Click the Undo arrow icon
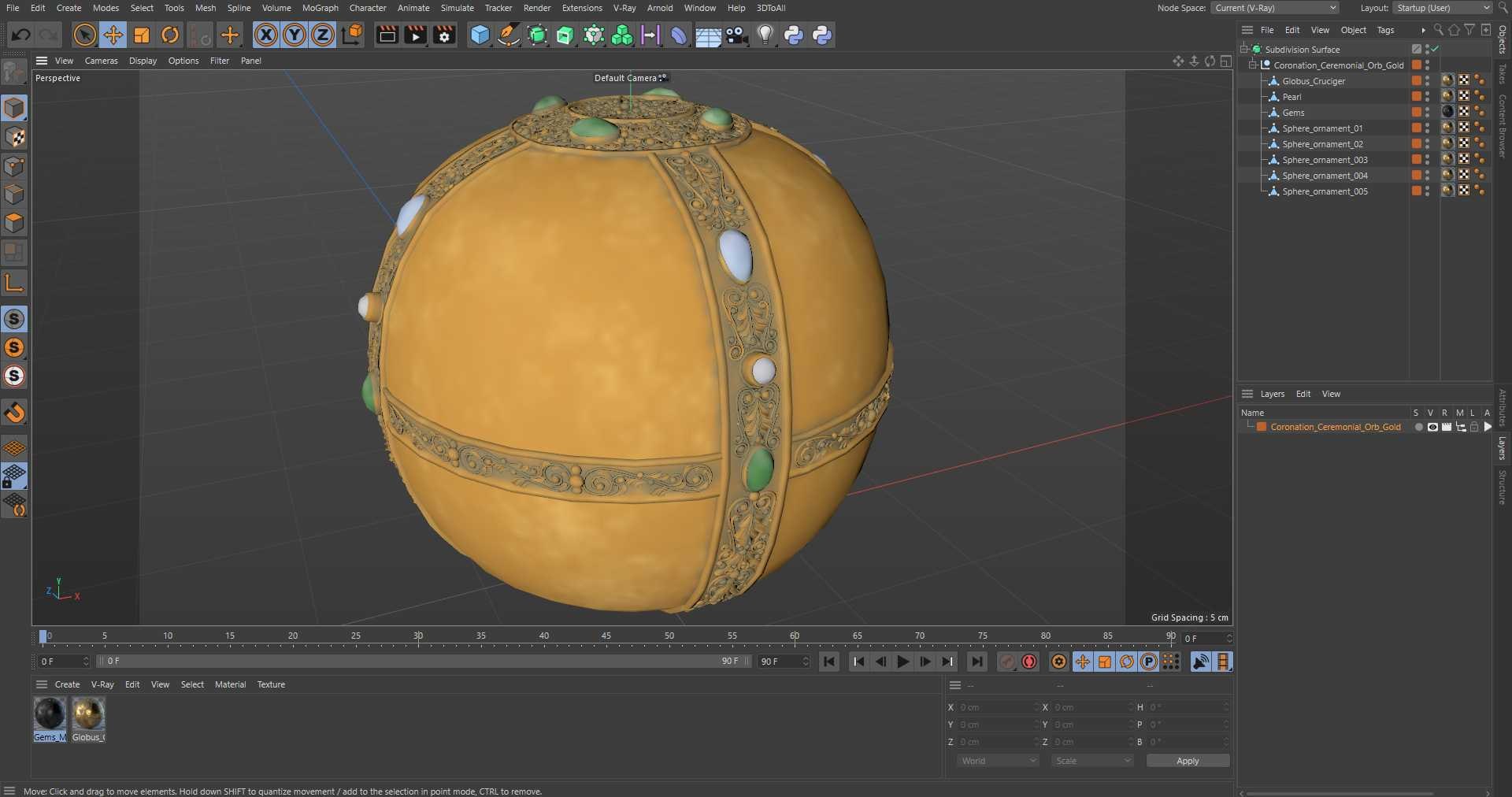This screenshot has height=797, width=1512. click(x=21, y=35)
